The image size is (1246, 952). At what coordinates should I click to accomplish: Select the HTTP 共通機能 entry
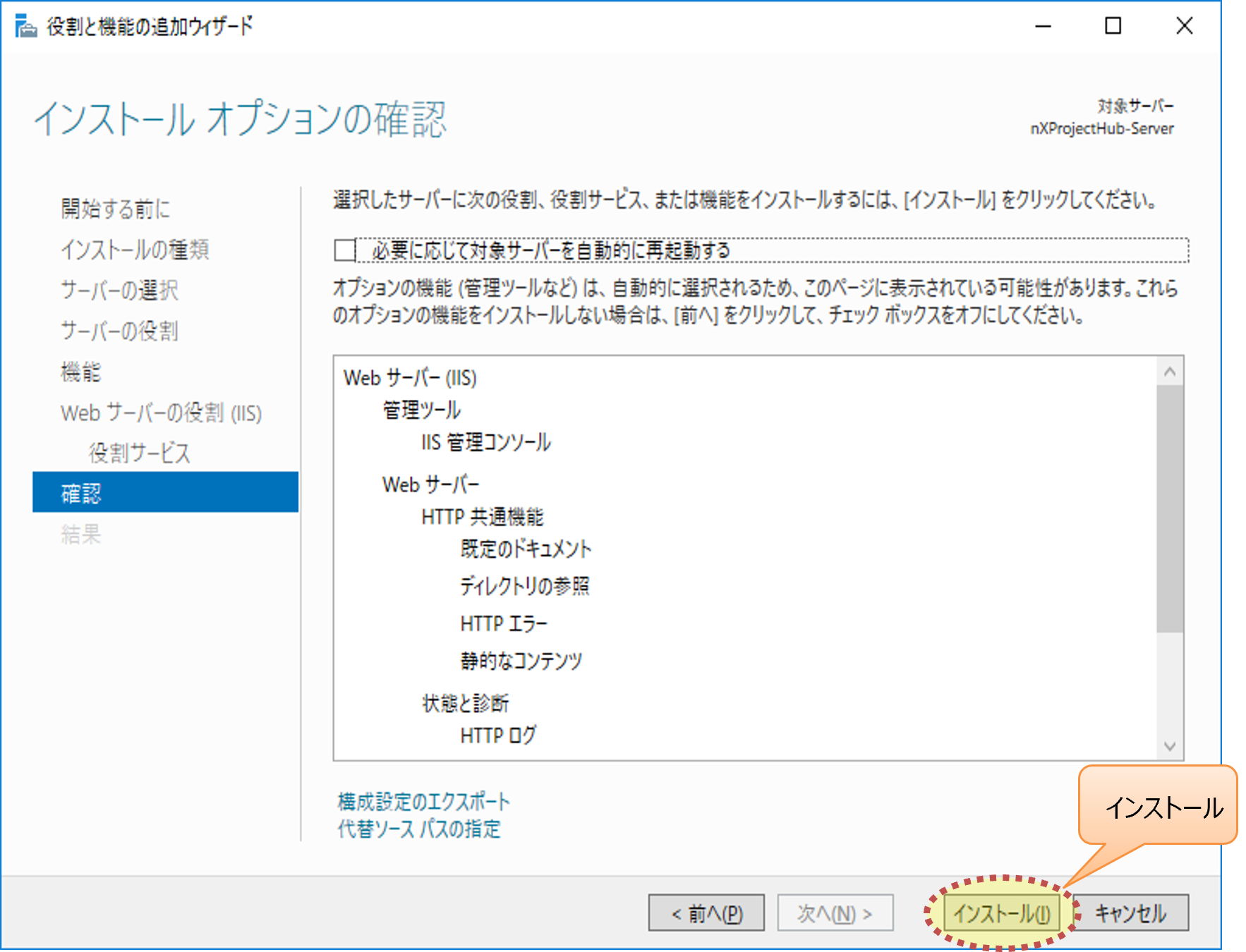pyautogui.click(x=483, y=517)
